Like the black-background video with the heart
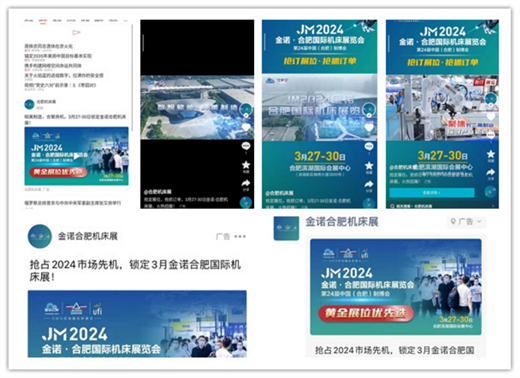Screen dimensions: 520x378 tap(246, 127)
